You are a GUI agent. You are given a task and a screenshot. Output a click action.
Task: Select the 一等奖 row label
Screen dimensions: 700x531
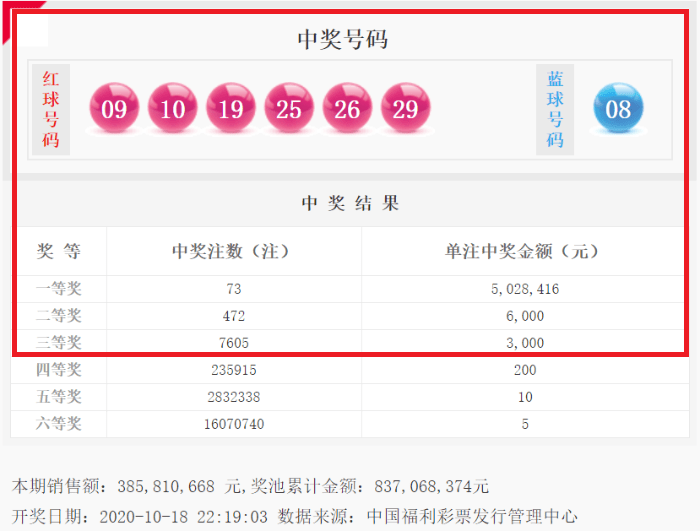tap(59, 289)
